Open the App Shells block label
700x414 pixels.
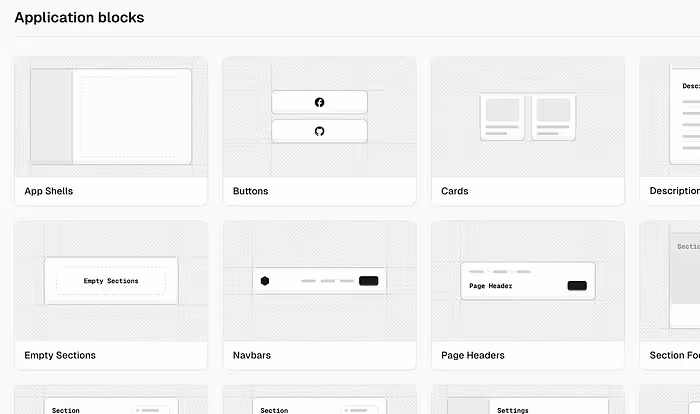49,191
